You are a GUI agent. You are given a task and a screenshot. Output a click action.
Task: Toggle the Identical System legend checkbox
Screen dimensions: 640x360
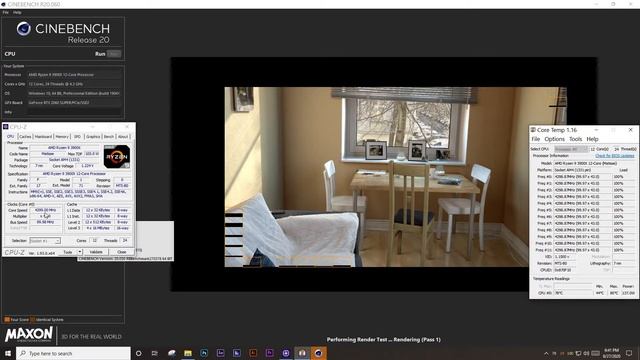coord(33,320)
